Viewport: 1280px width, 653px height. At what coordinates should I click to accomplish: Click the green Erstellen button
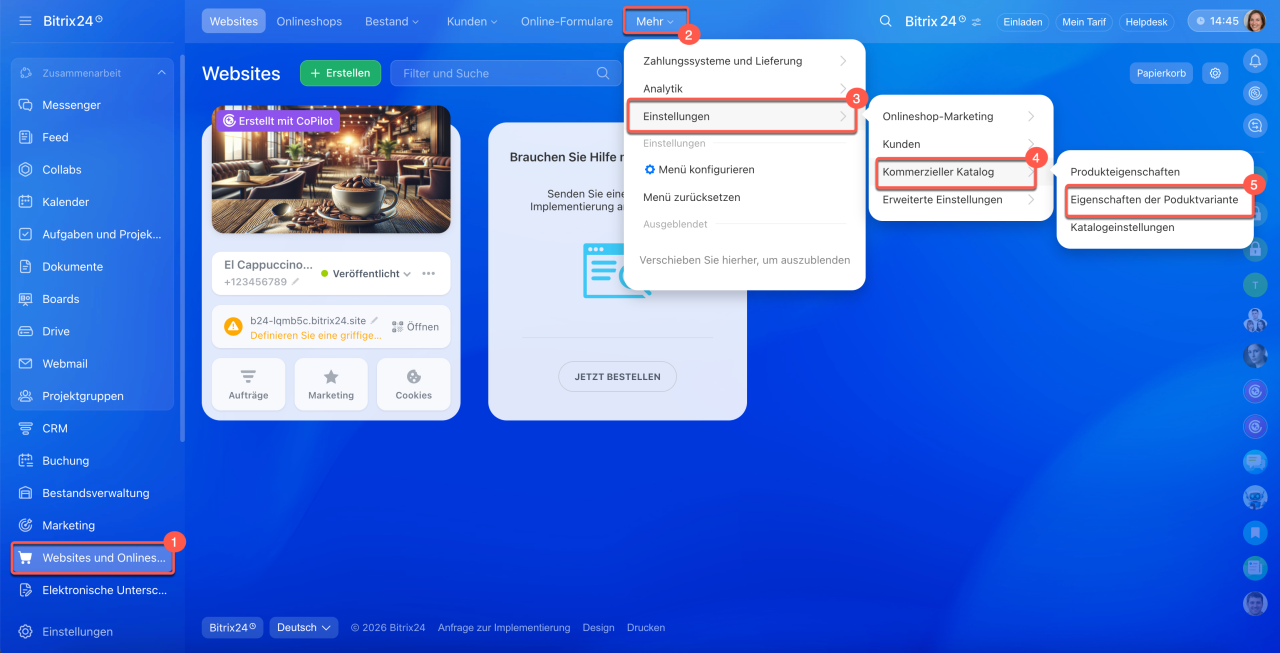341,73
